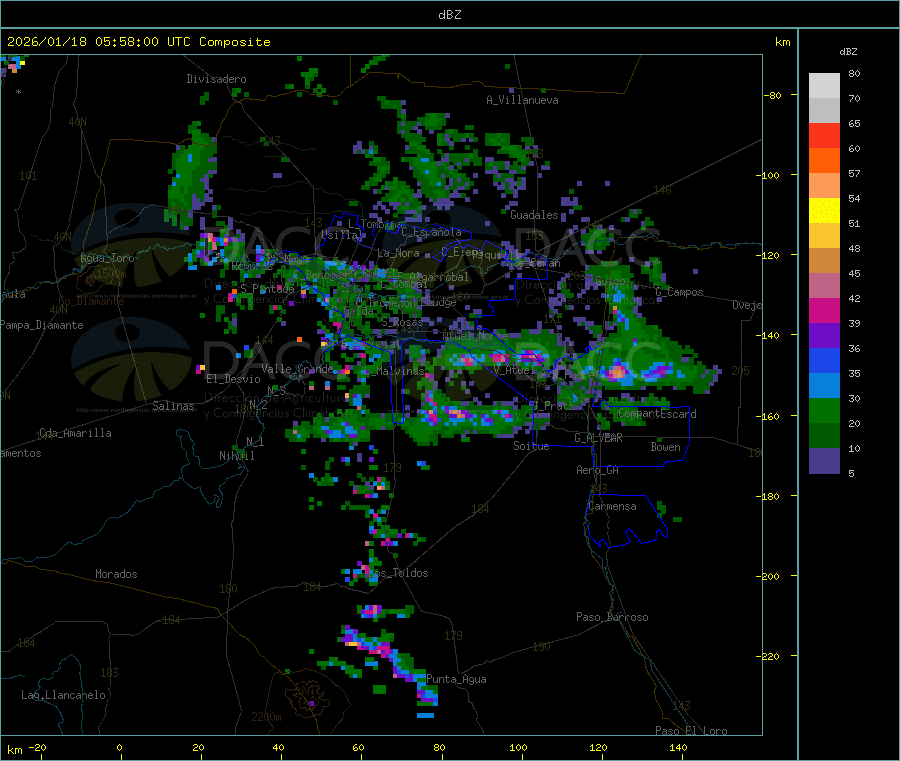Click the Salinas place label
The image size is (900, 761).
pyautogui.click(x=173, y=406)
